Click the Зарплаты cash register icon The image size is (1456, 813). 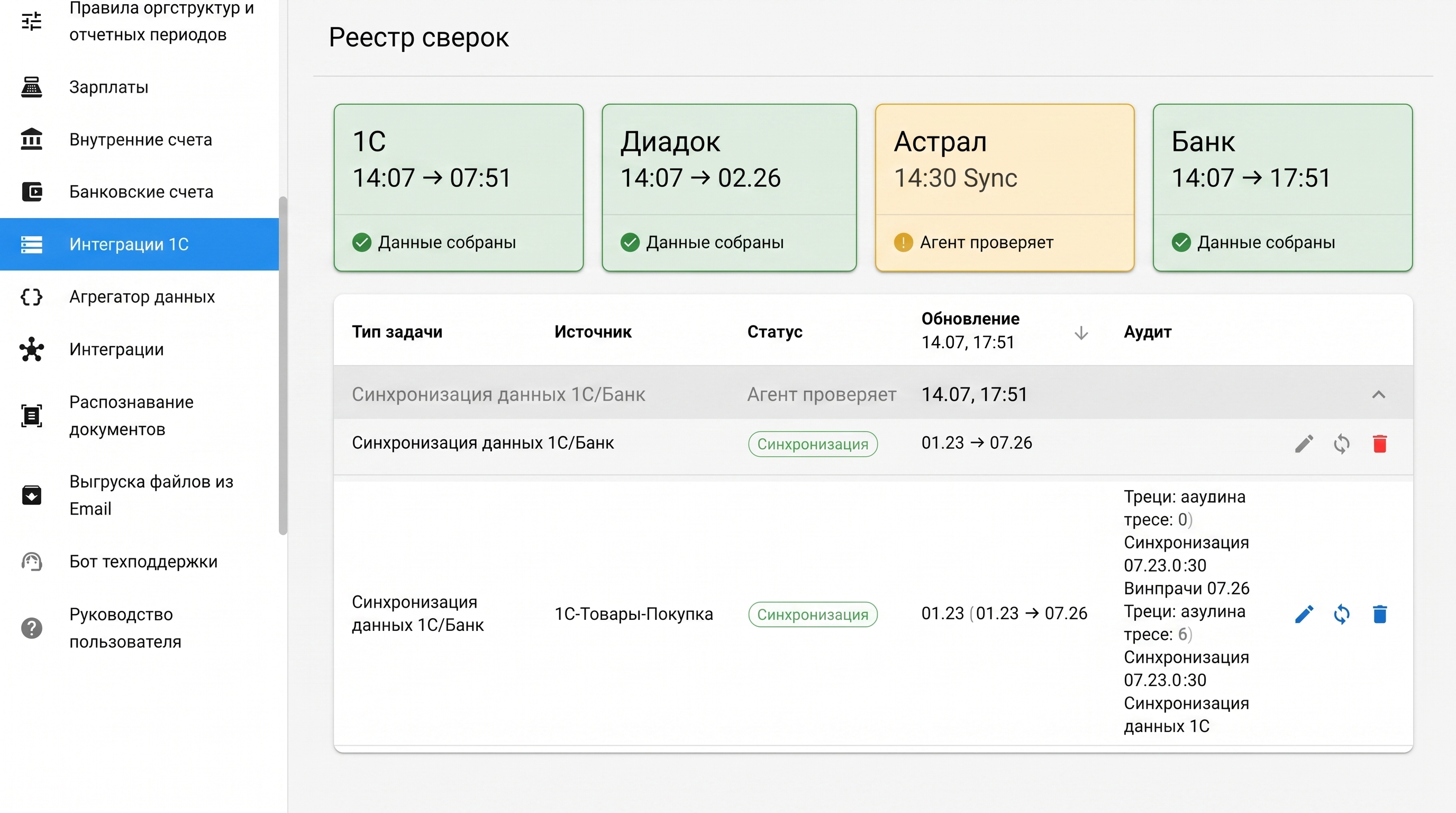tap(32, 87)
